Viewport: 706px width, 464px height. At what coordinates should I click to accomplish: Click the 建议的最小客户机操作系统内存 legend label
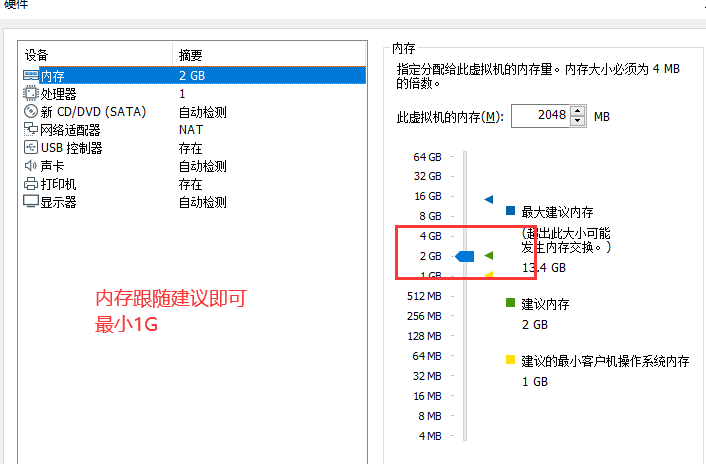(x=605, y=361)
